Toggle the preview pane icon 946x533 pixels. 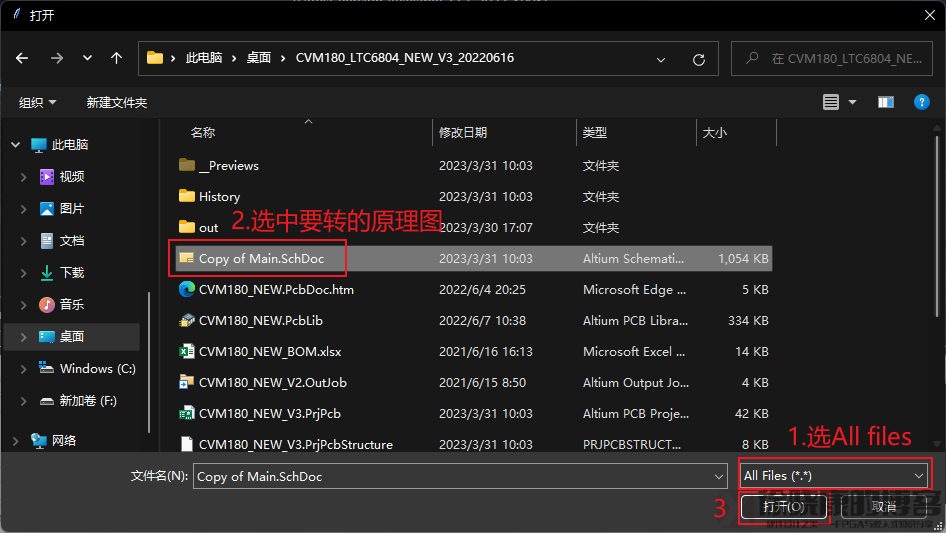885,102
